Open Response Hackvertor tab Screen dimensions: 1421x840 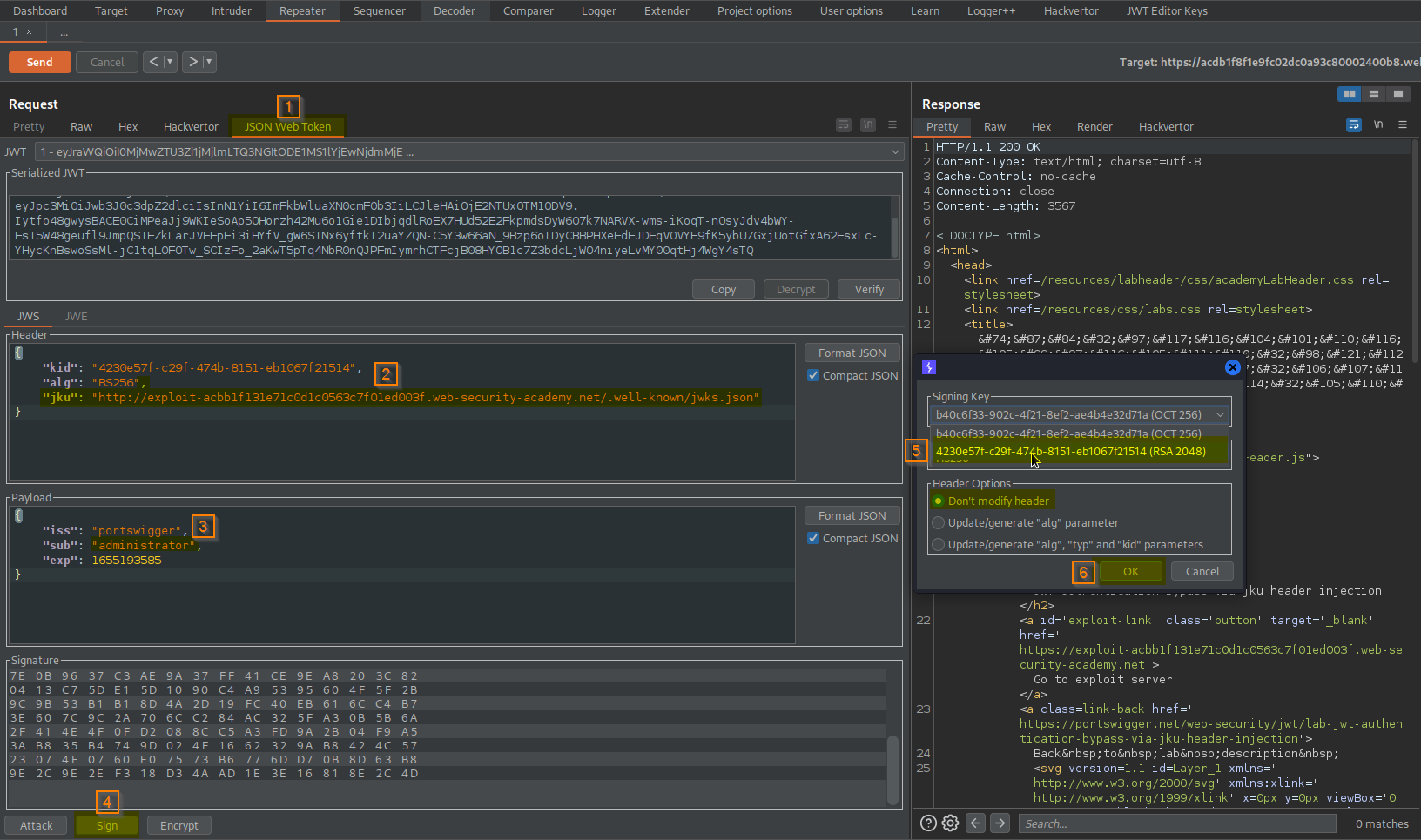point(1166,126)
